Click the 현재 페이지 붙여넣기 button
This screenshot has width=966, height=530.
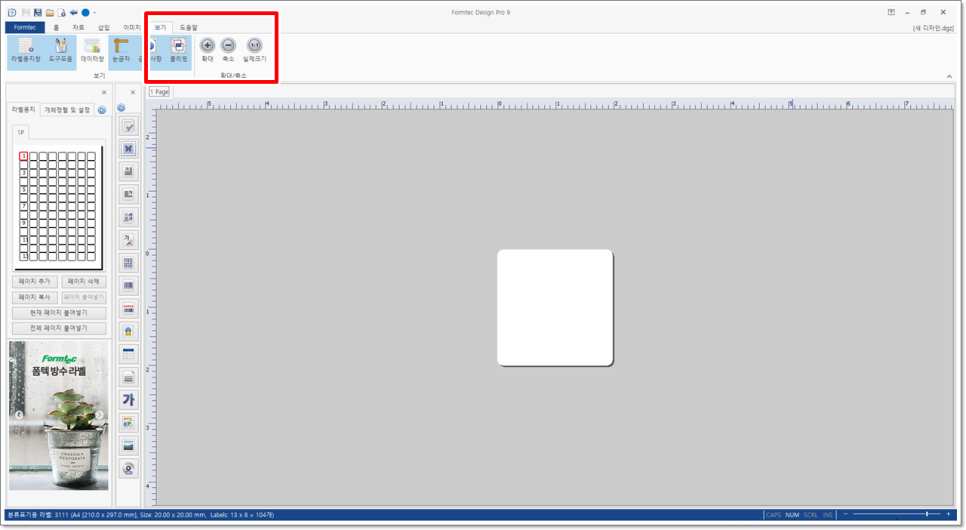59,312
